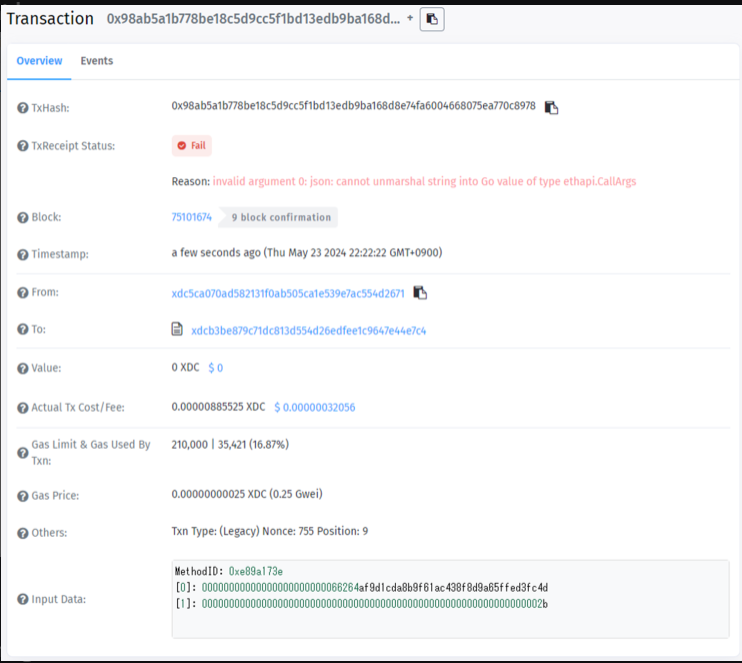
Task: Click the MethodID 0xe89a173e in Input Data
Action: pyautogui.click(x=255, y=571)
